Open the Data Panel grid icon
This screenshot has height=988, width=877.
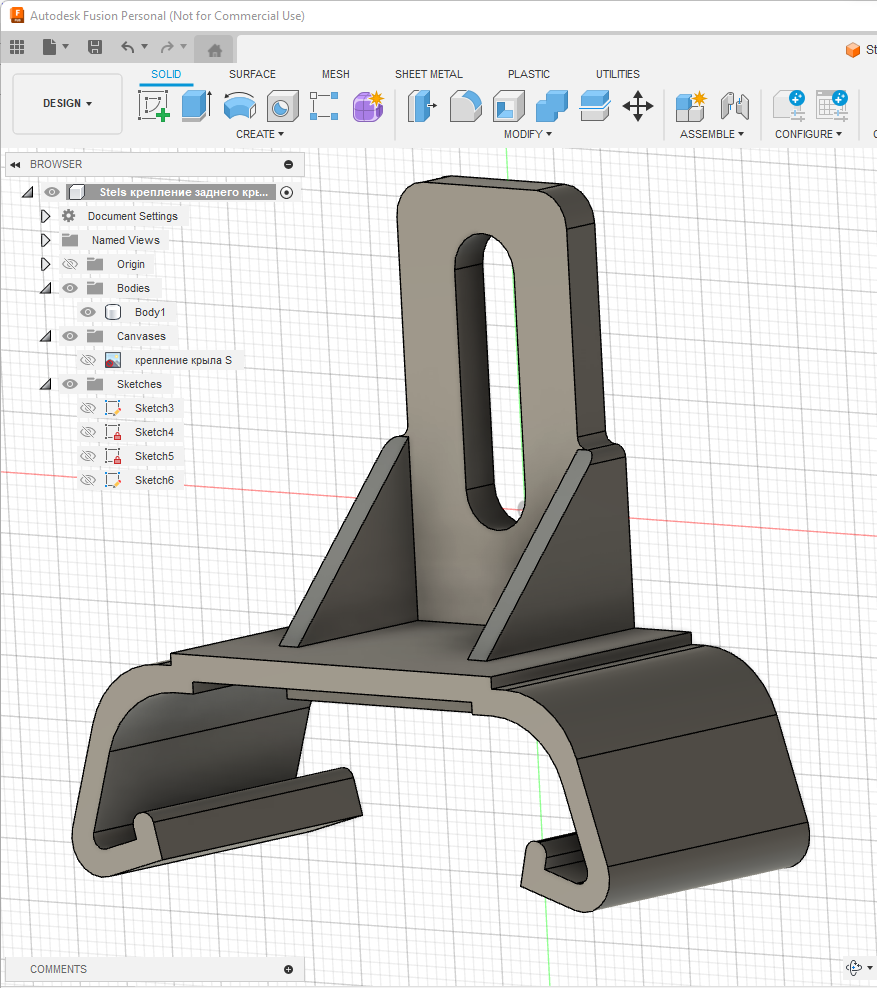coord(17,47)
